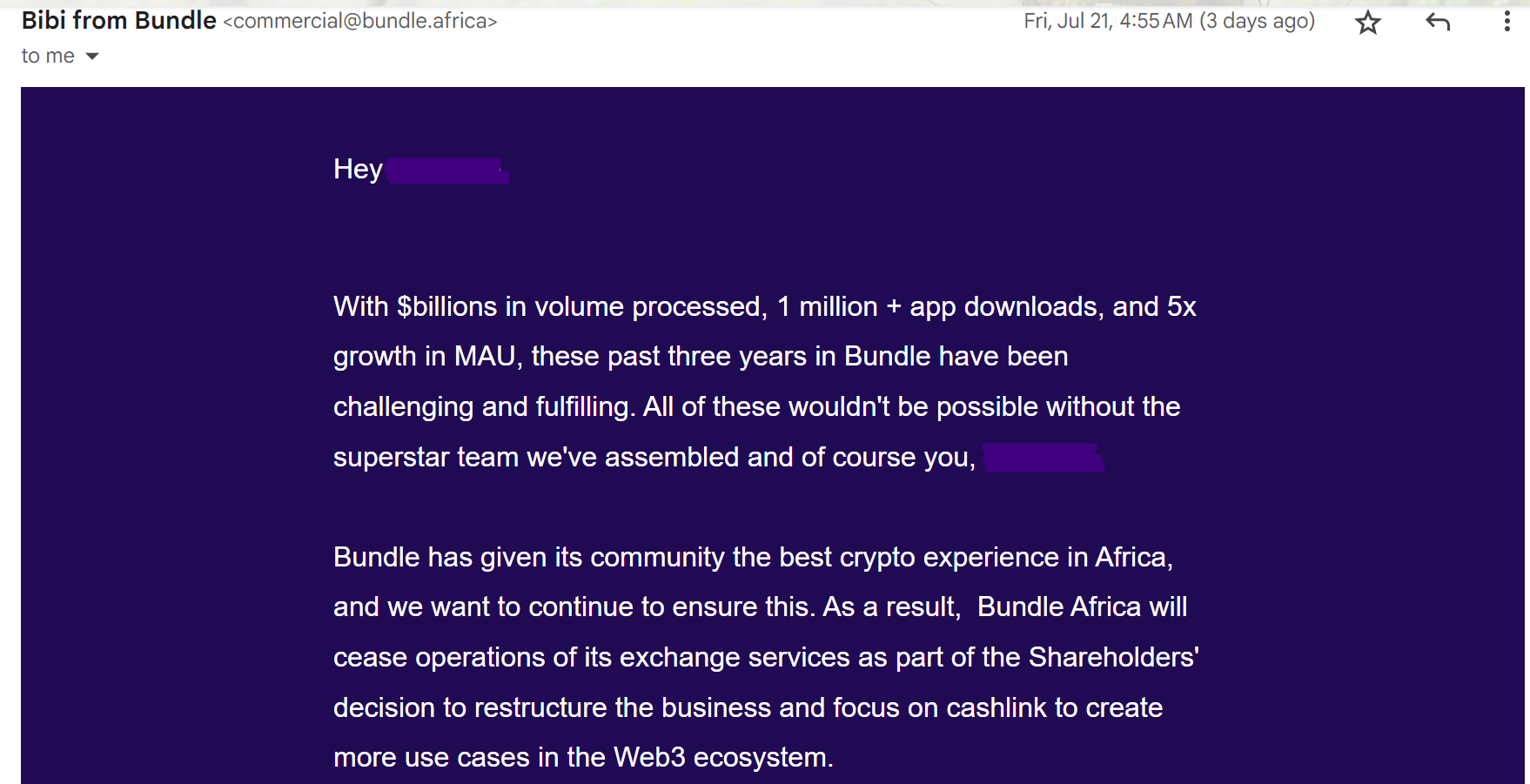
Task: Click "Bundle Africa will" text in second paragraph
Action: click(x=1082, y=606)
